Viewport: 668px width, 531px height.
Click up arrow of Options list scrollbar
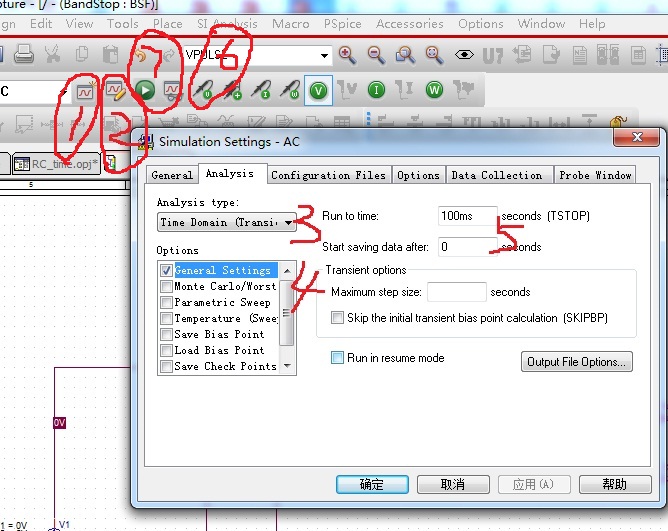(x=287, y=271)
